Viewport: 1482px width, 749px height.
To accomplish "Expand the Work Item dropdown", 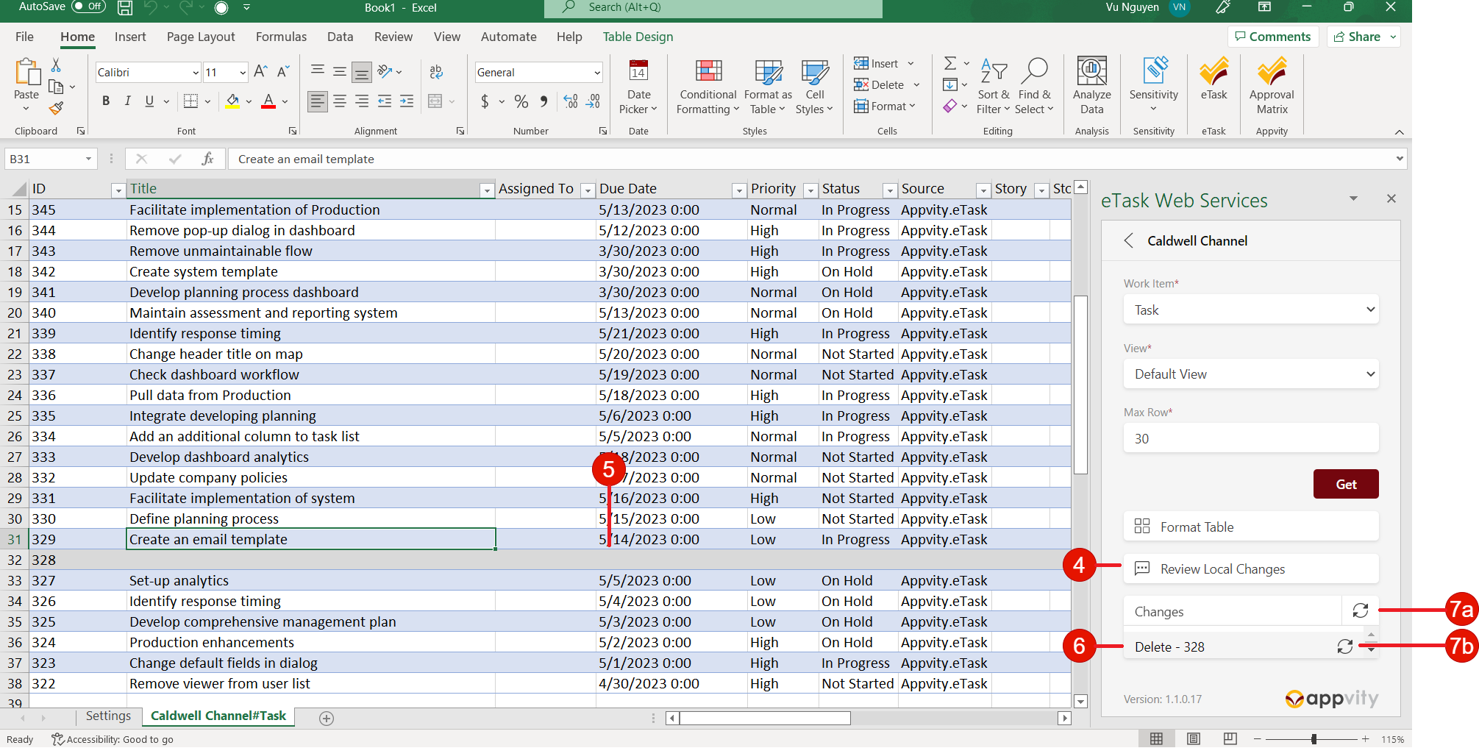I will [x=1250, y=310].
